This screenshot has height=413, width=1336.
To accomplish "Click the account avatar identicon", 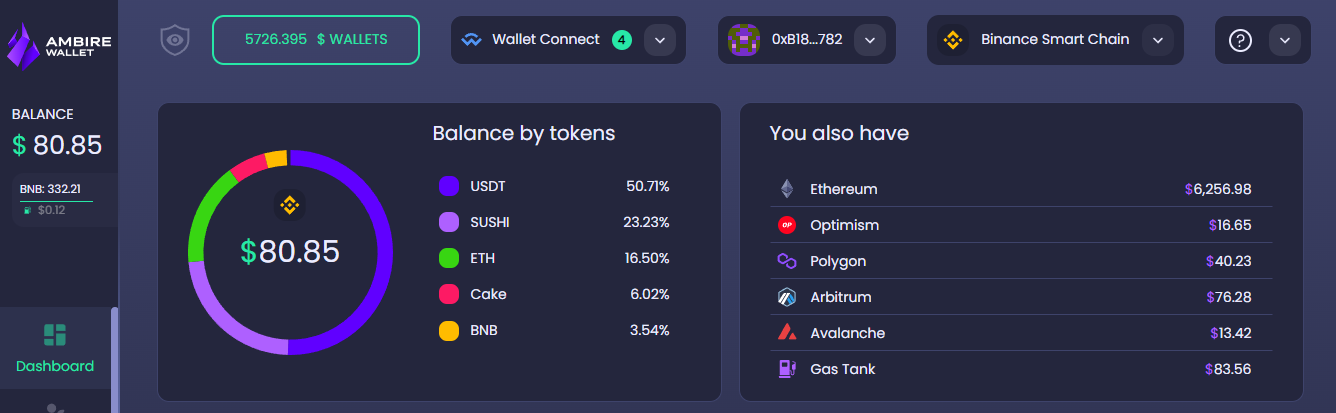I will [742, 40].
